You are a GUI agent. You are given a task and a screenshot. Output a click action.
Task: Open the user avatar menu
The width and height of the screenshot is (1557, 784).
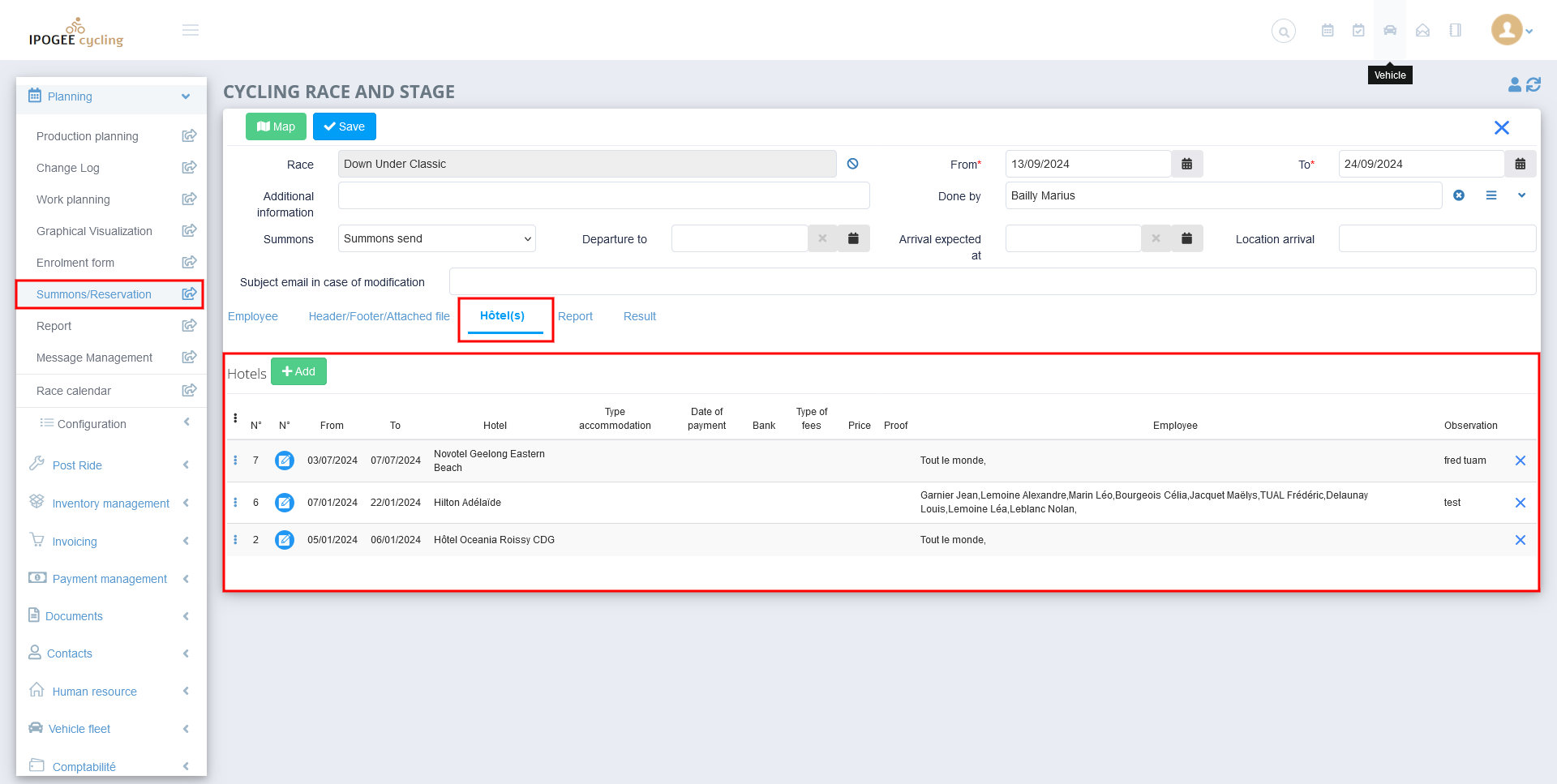click(x=1512, y=31)
